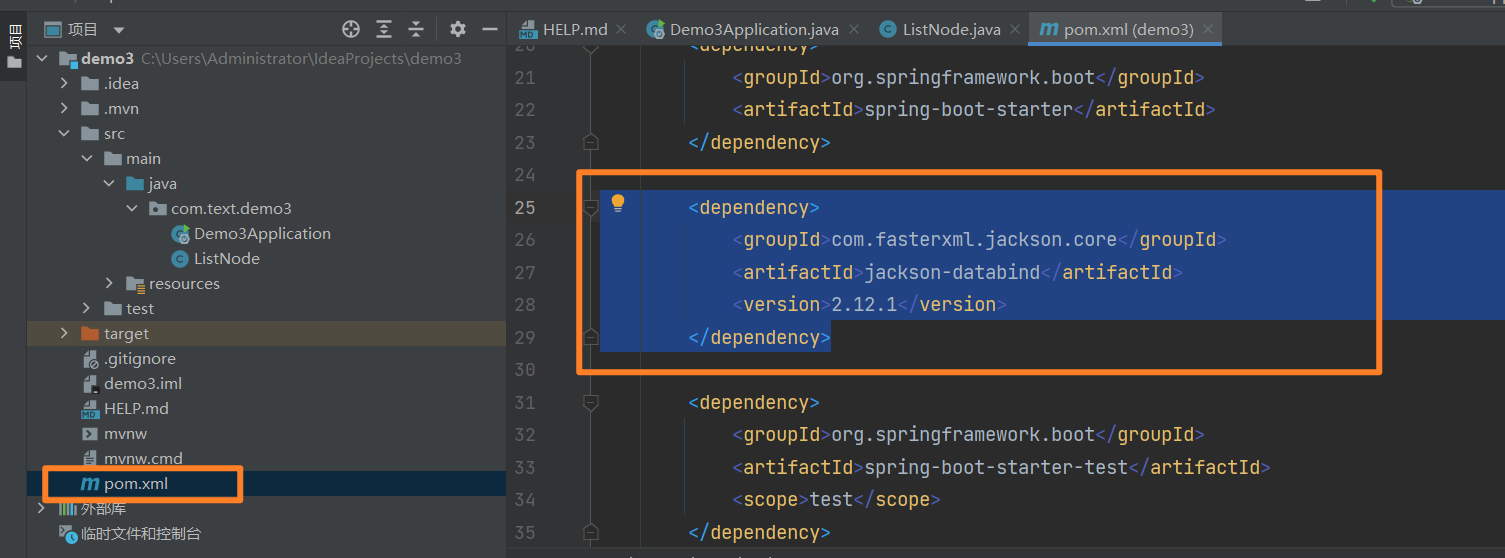Click 'com.fasterxml.jackson.core' groupId value
The image size is (1505, 558).
(974, 240)
